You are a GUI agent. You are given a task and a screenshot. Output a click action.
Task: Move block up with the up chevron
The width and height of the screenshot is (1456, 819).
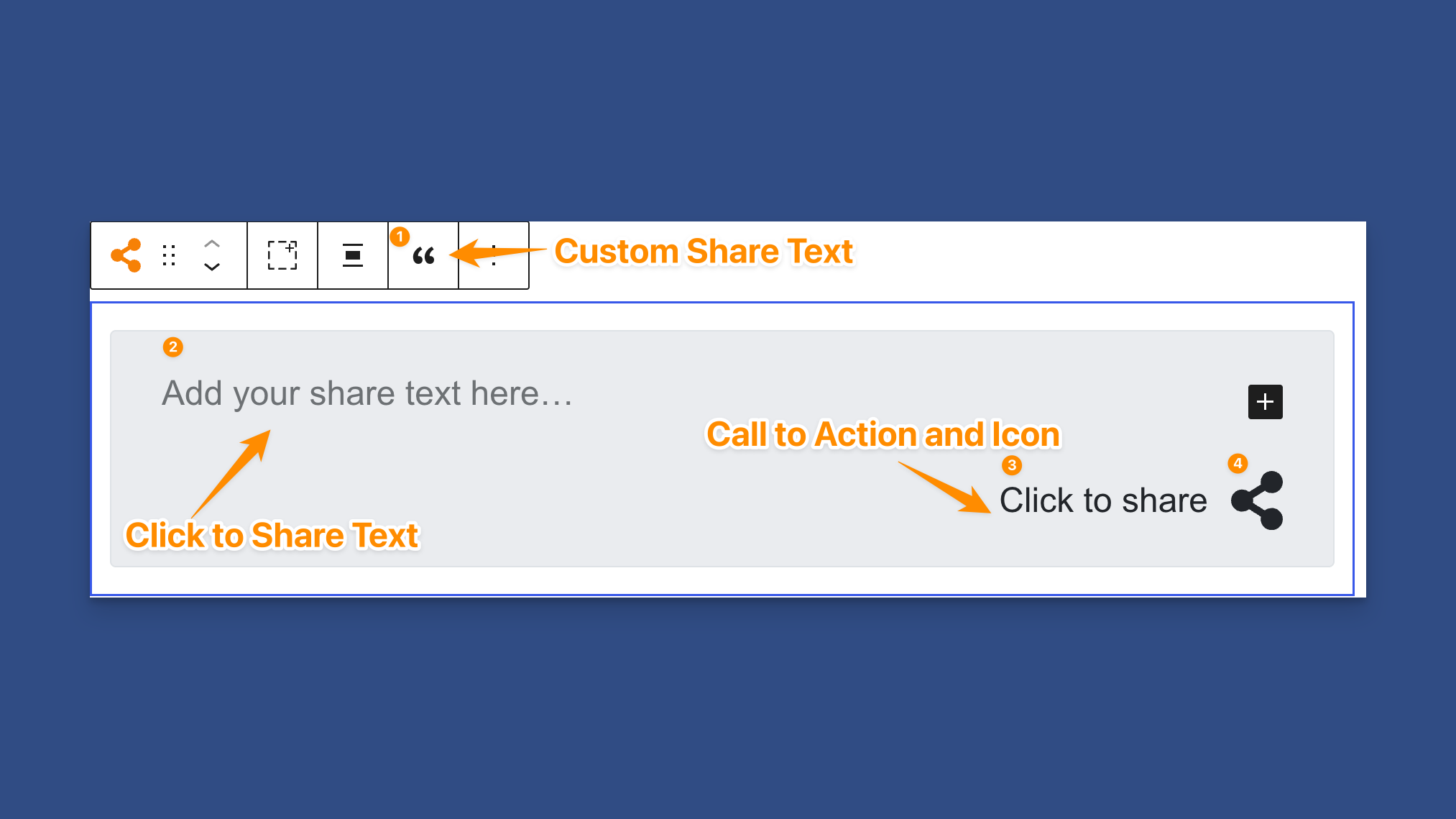coord(211,244)
